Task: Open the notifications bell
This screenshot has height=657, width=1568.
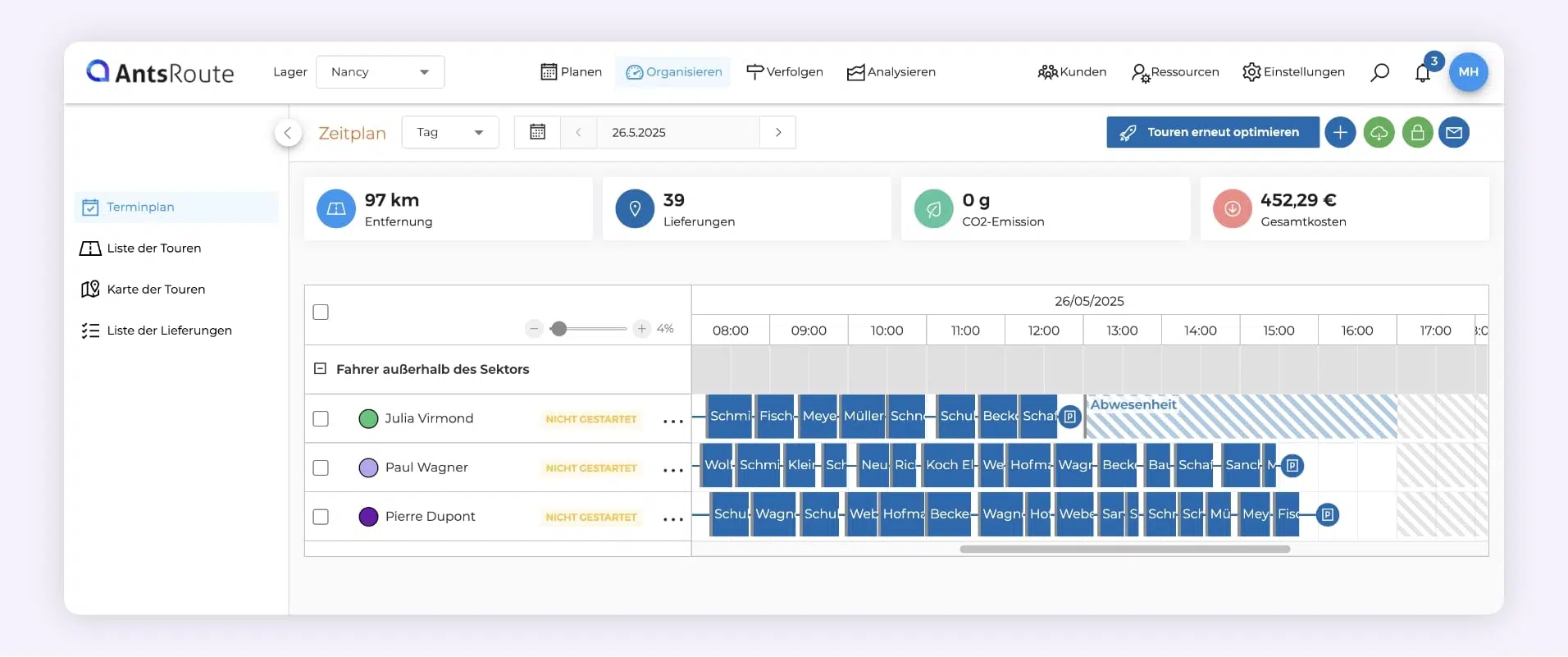Action: 1423,73
